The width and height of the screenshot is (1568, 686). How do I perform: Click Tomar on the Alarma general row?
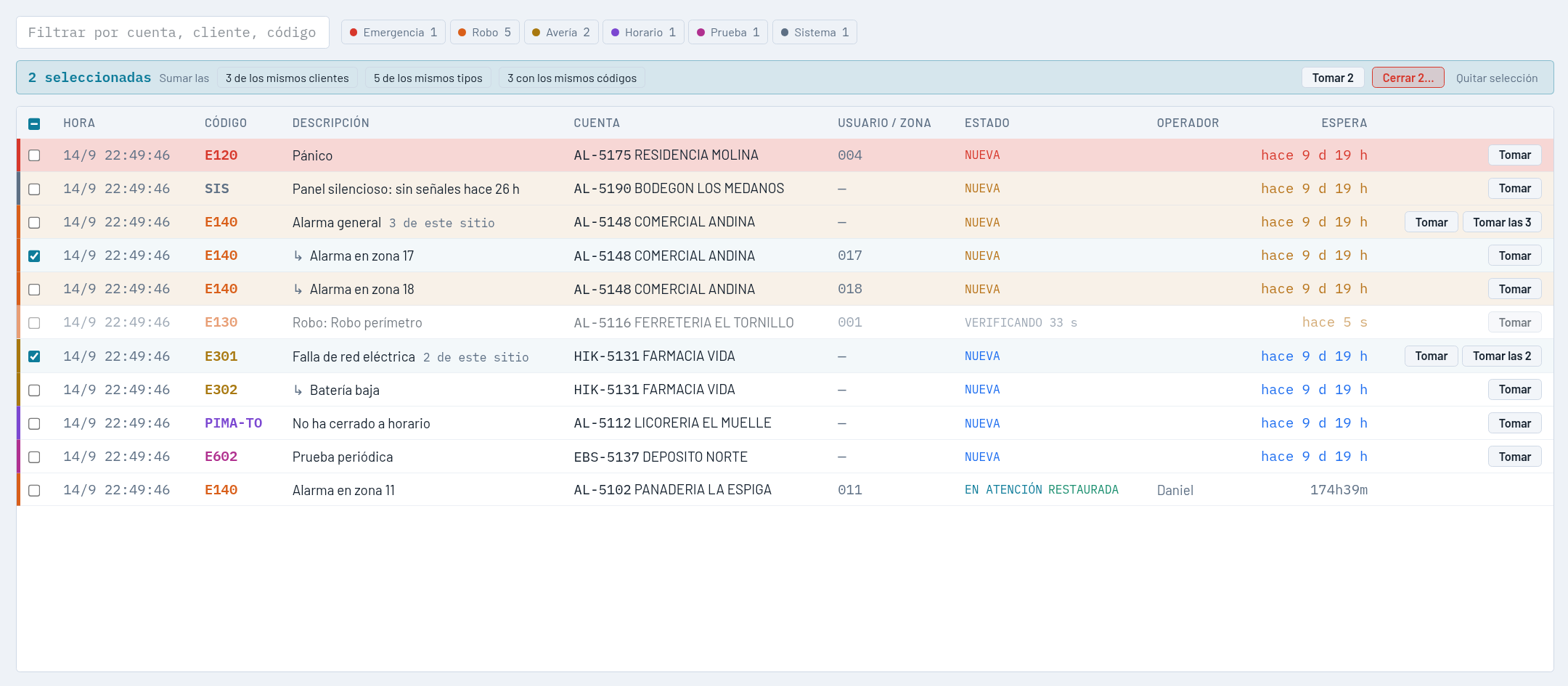tap(1432, 222)
